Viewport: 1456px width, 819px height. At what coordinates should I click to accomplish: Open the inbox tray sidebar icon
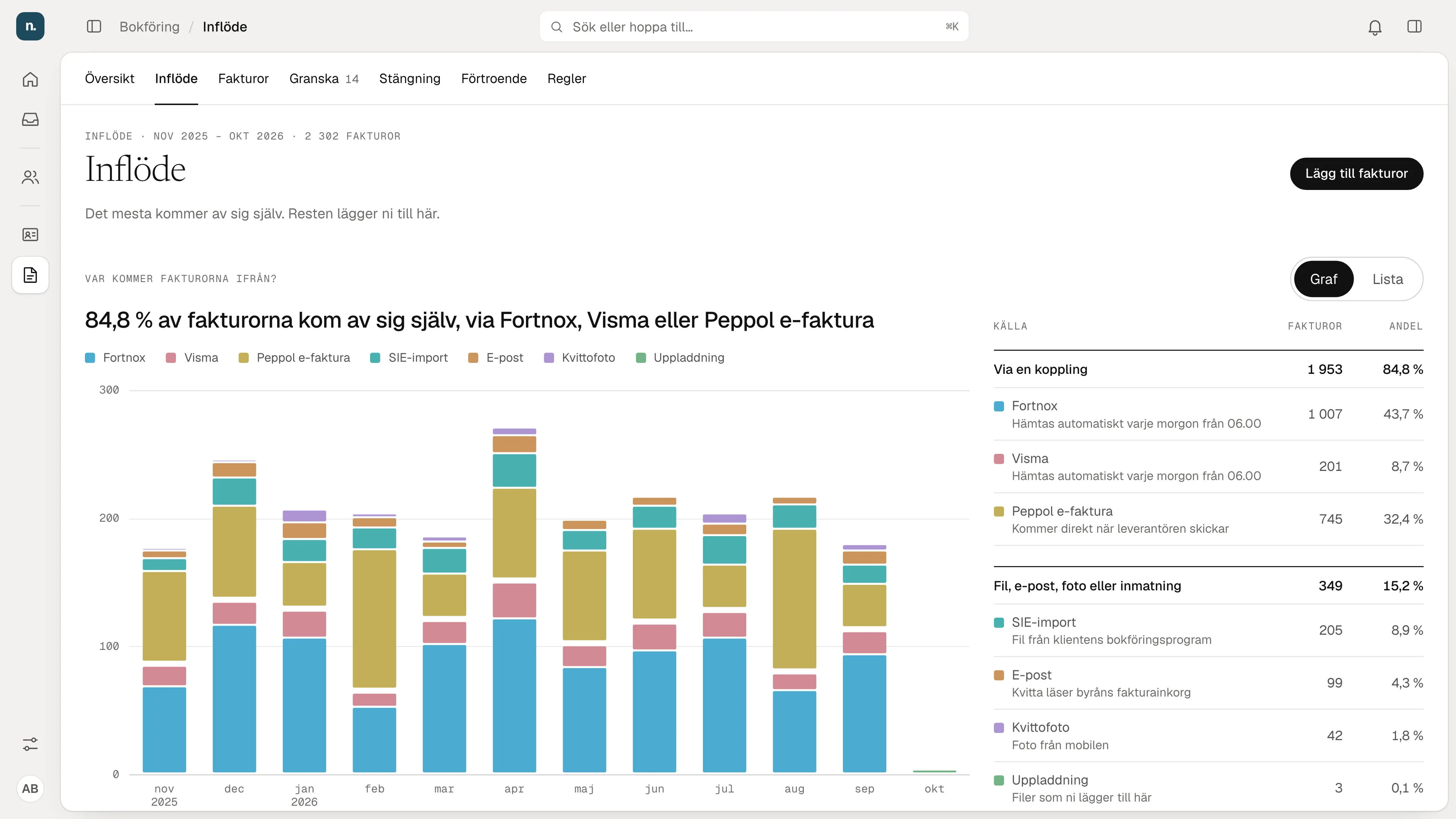pyautogui.click(x=30, y=119)
